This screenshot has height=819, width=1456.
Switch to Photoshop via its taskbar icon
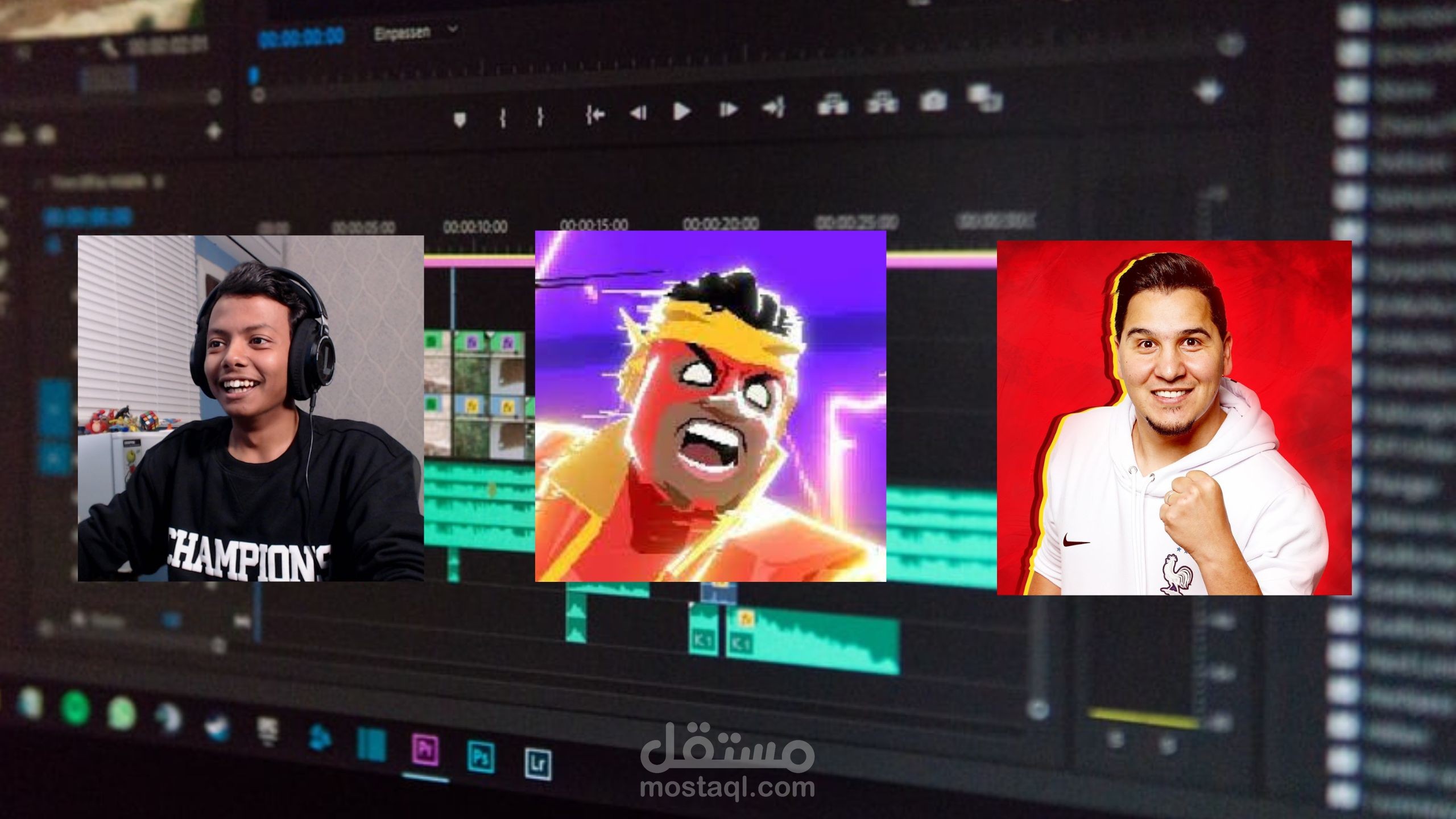tap(480, 756)
